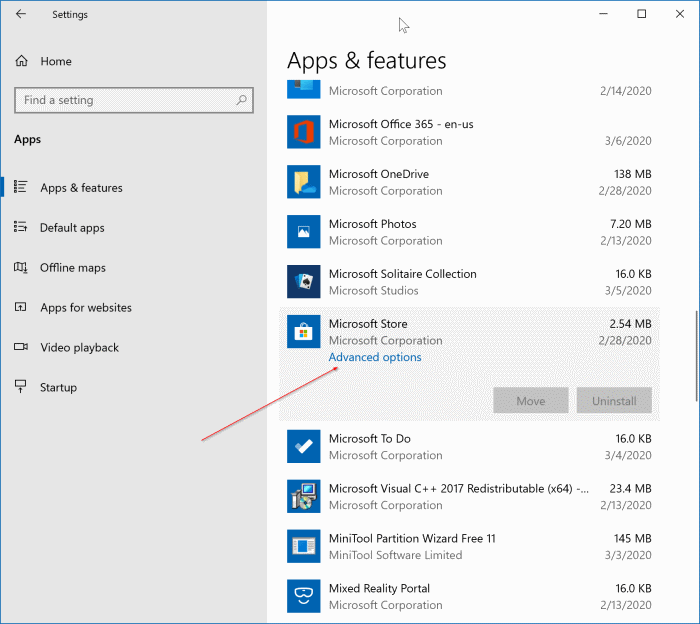Select the Mixed Reality Portal icon
This screenshot has height=624, width=700.
point(304,596)
